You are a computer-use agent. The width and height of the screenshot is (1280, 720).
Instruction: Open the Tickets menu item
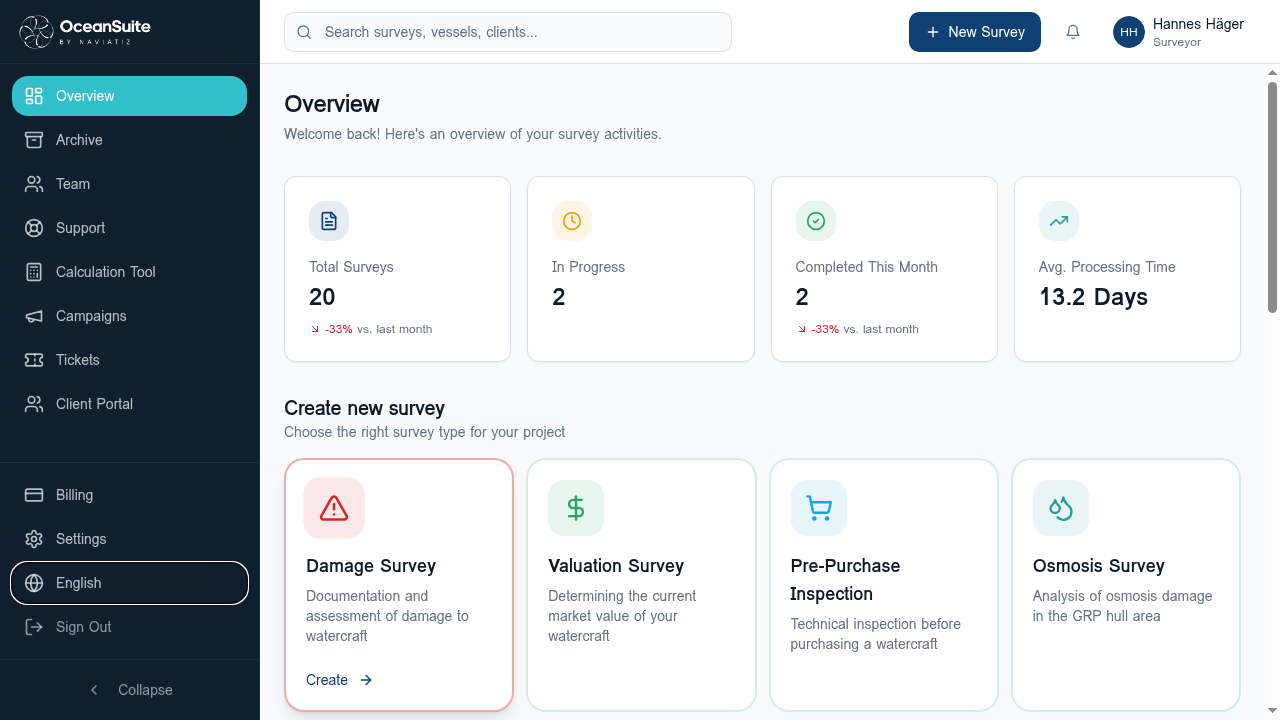click(130, 360)
